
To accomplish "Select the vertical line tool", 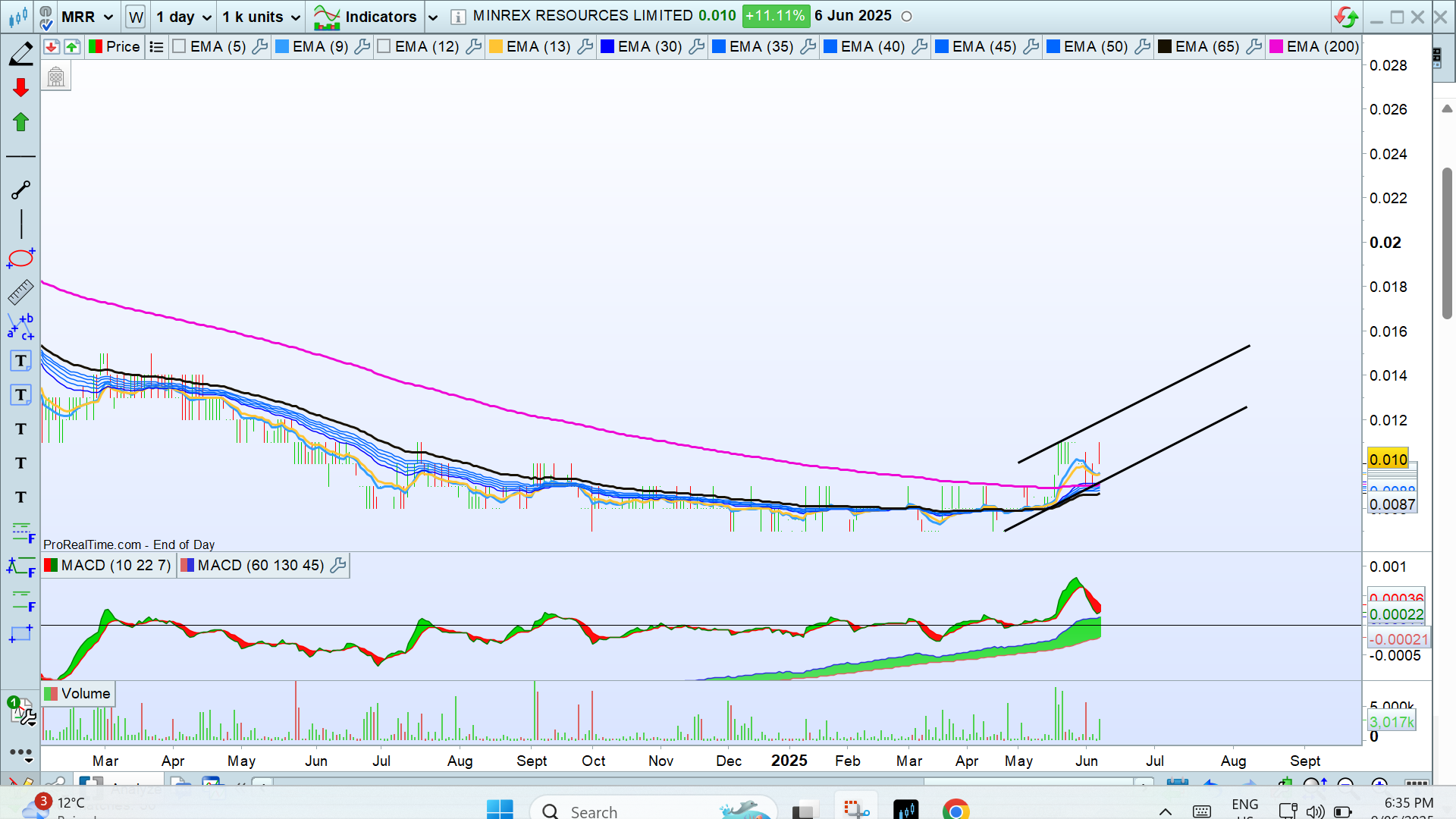I will click(x=21, y=224).
